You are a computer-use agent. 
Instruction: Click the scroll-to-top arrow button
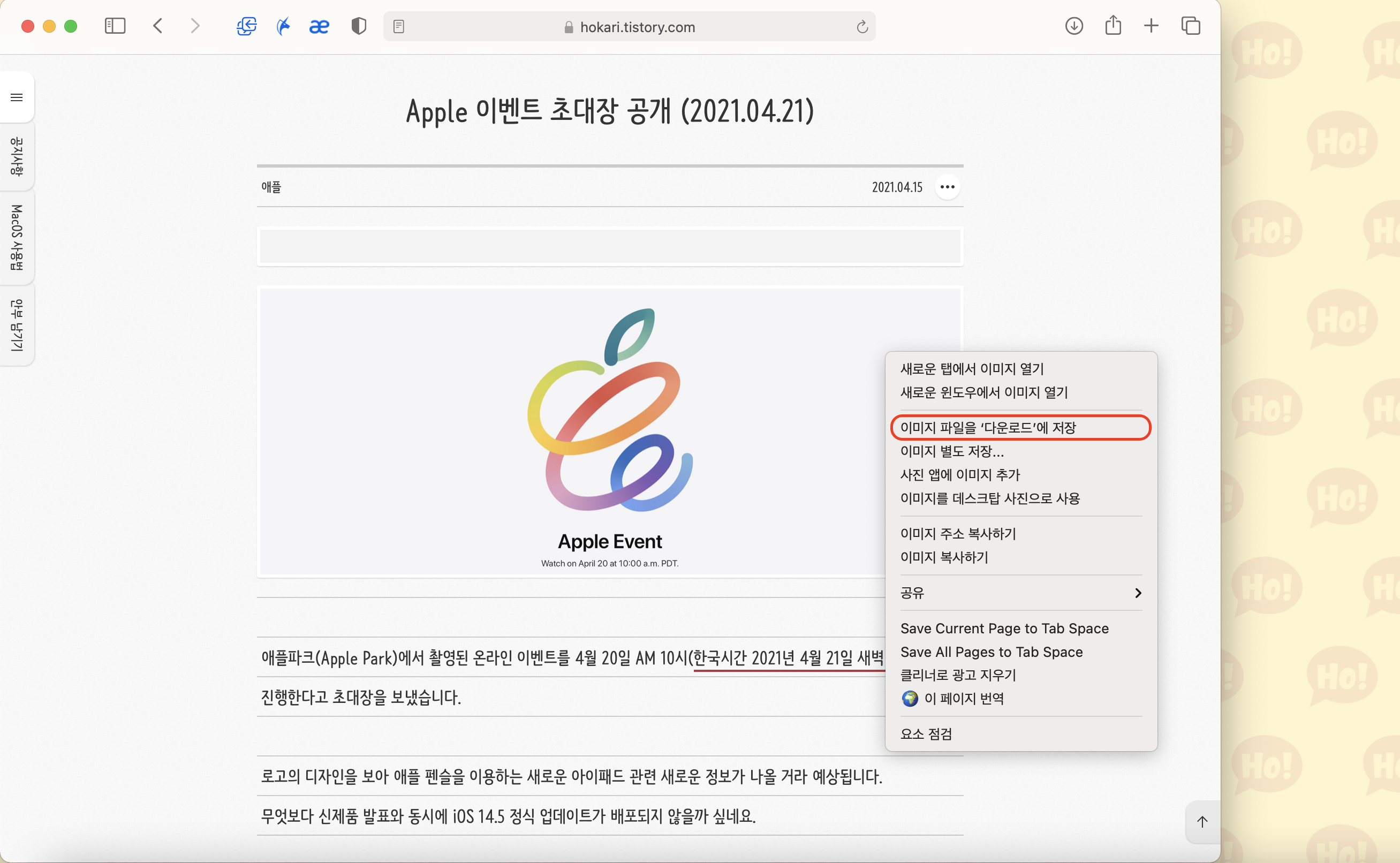click(x=1202, y=821)
